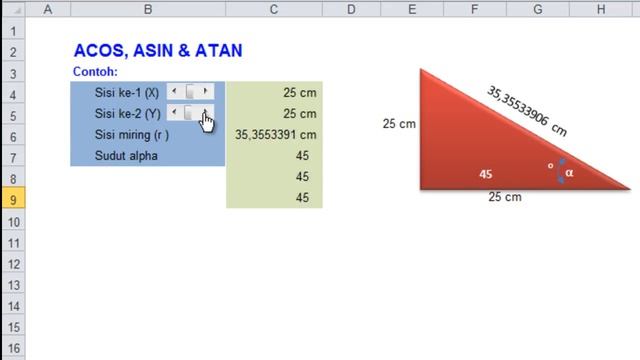Click the Sisi ke-1 (X) scrollbar thumb
Screen dimensions: 640x360
coord(190,91)
